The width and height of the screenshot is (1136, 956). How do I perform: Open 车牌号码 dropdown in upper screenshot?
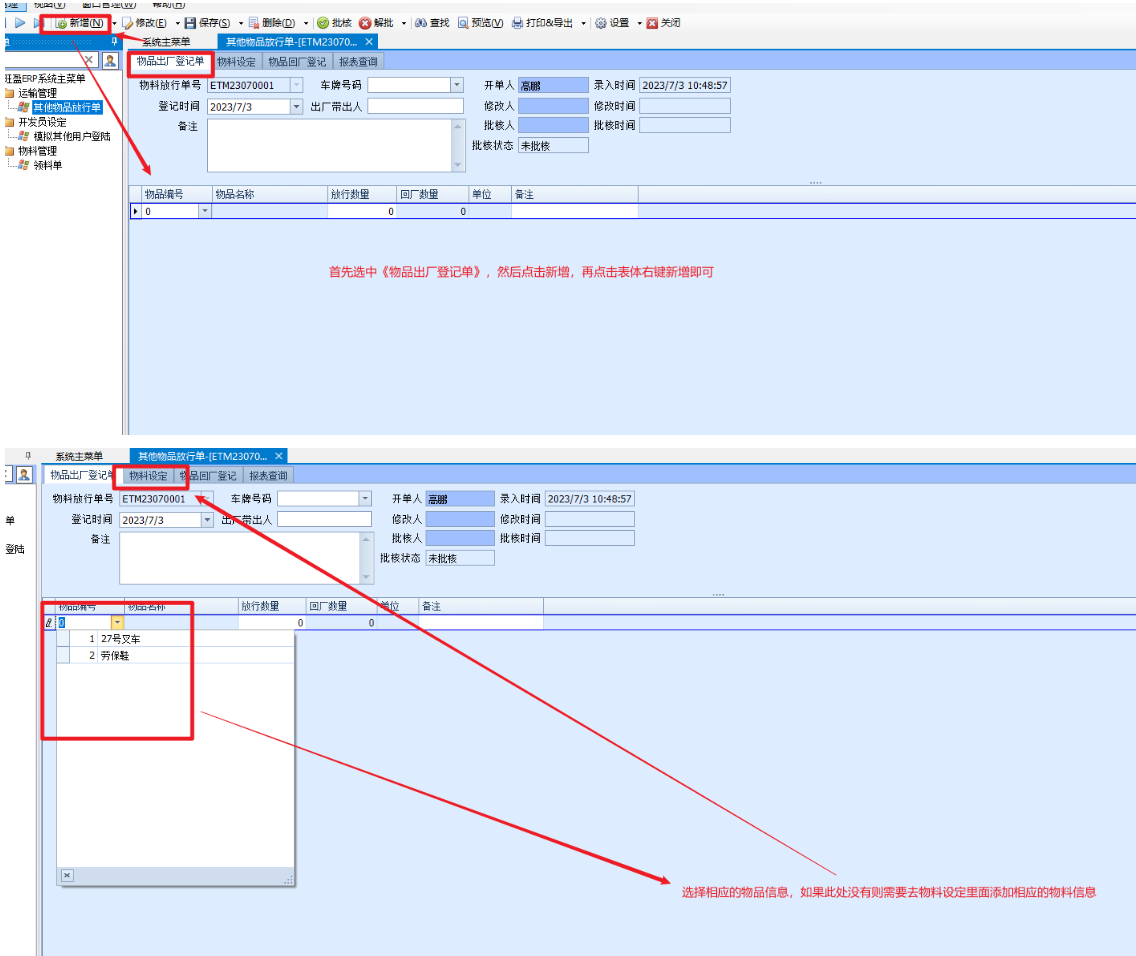click(x=456, y=85)
